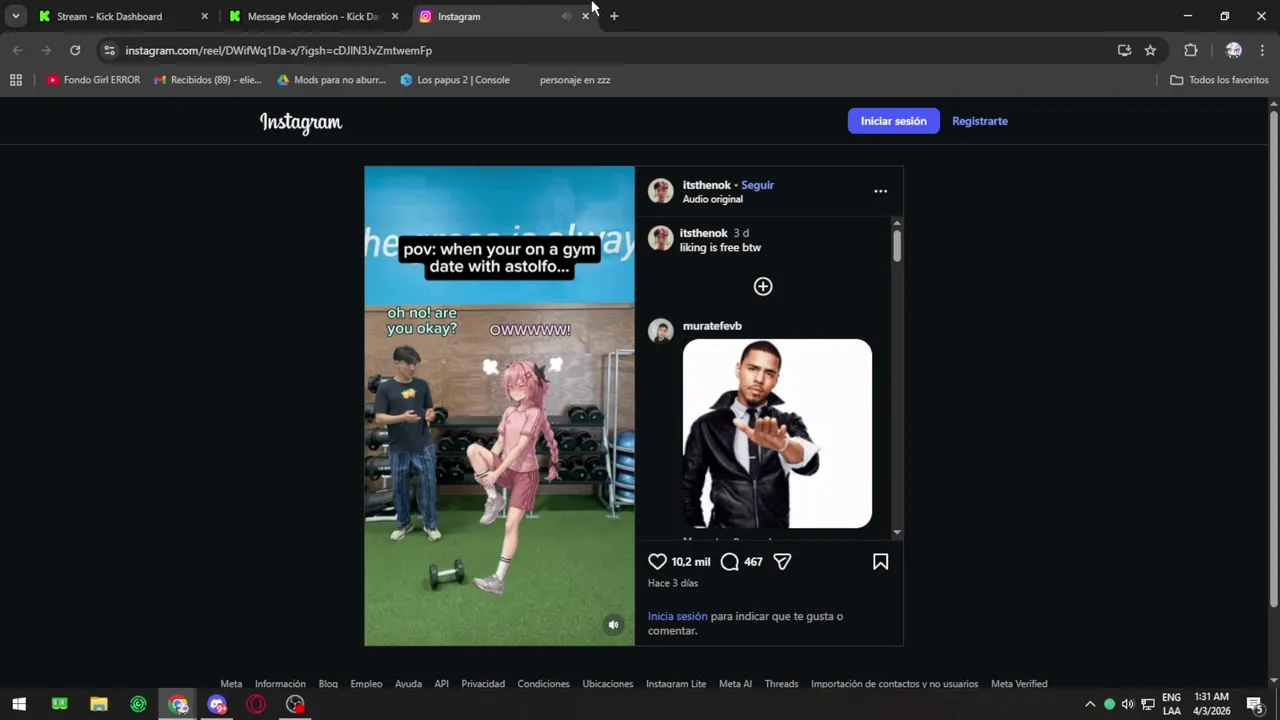Bookmark this page with the star icon
The width and height of the screenshot is (1280, 720).
(x=1150, y=50)
